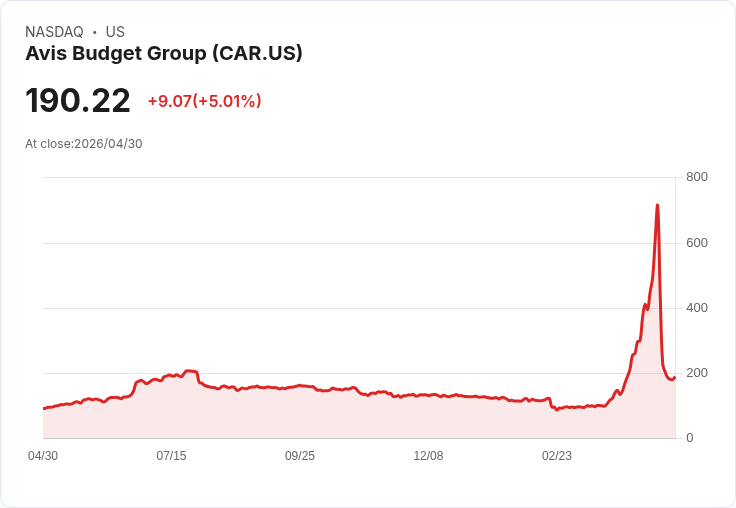Screen dimensions: 736x508
Task: Click the 800 y-axis label
Action: [697, 177]
